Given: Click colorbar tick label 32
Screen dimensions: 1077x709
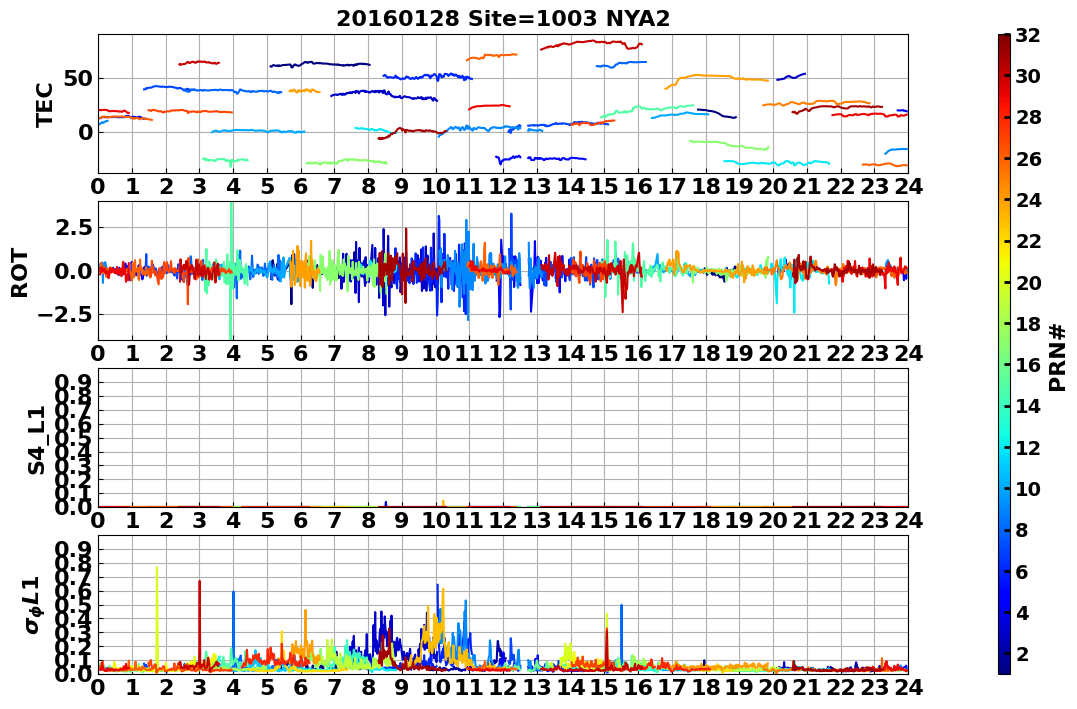Looking at the screenshot, I should (x=1028, y=35).
